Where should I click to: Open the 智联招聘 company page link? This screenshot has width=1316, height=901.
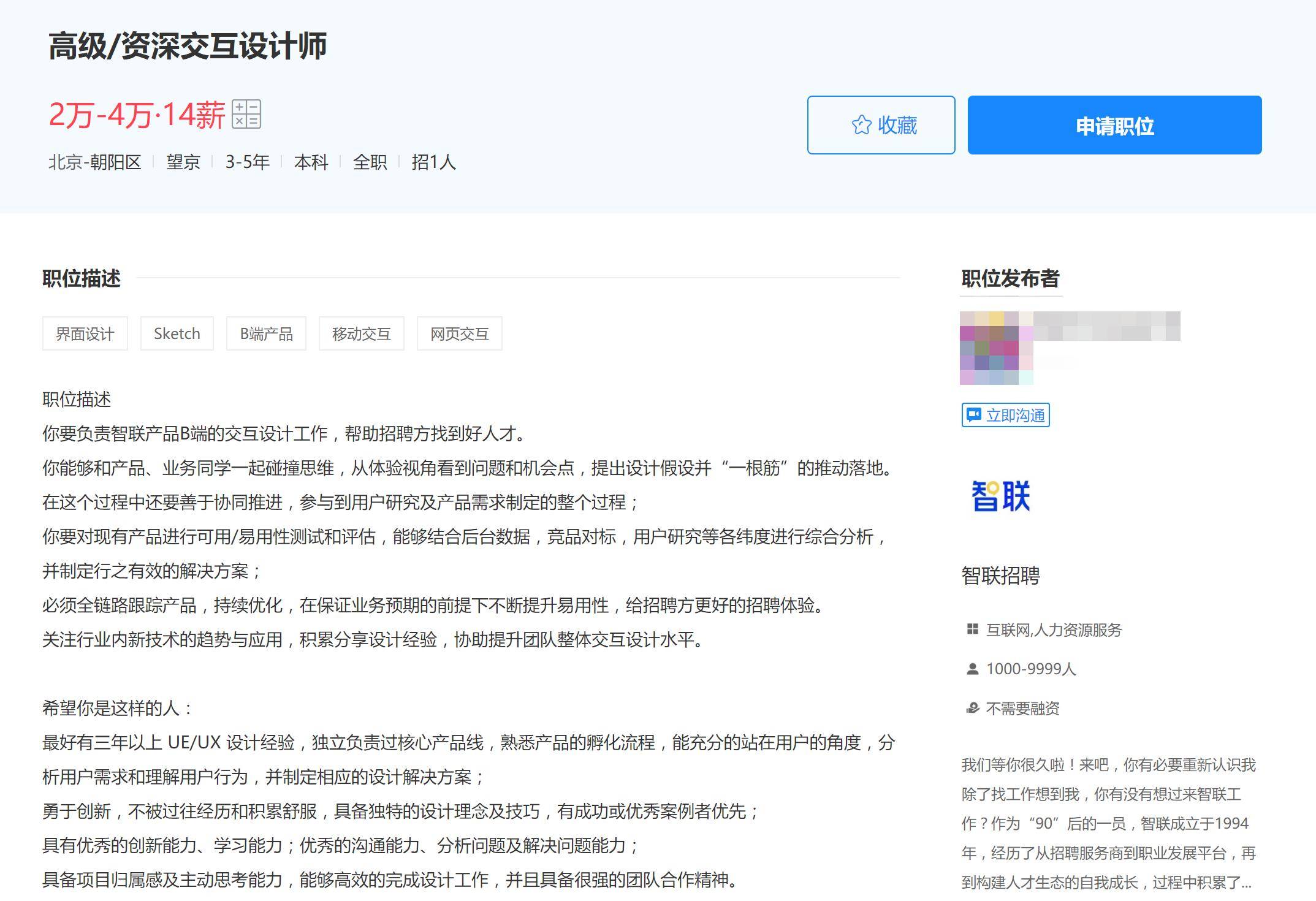(x=1002, y=576)
